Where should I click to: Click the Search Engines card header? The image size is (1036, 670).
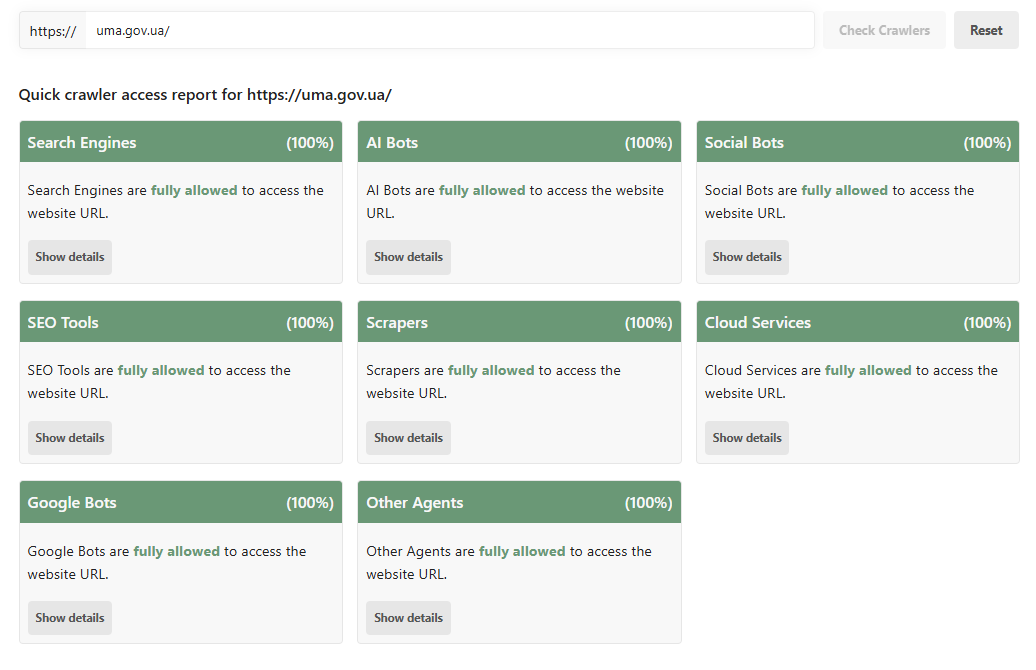click(180, 142)
